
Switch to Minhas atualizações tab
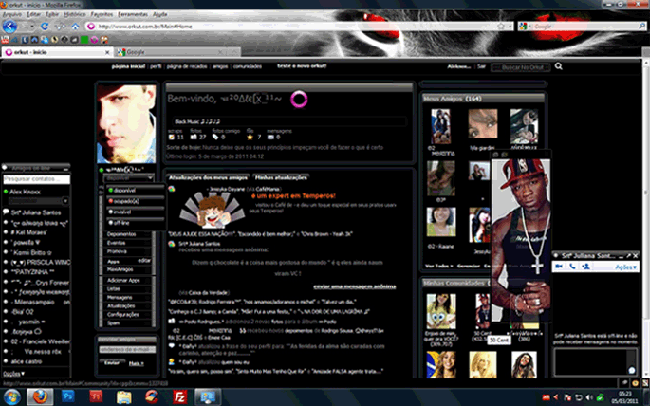[281, 177]
